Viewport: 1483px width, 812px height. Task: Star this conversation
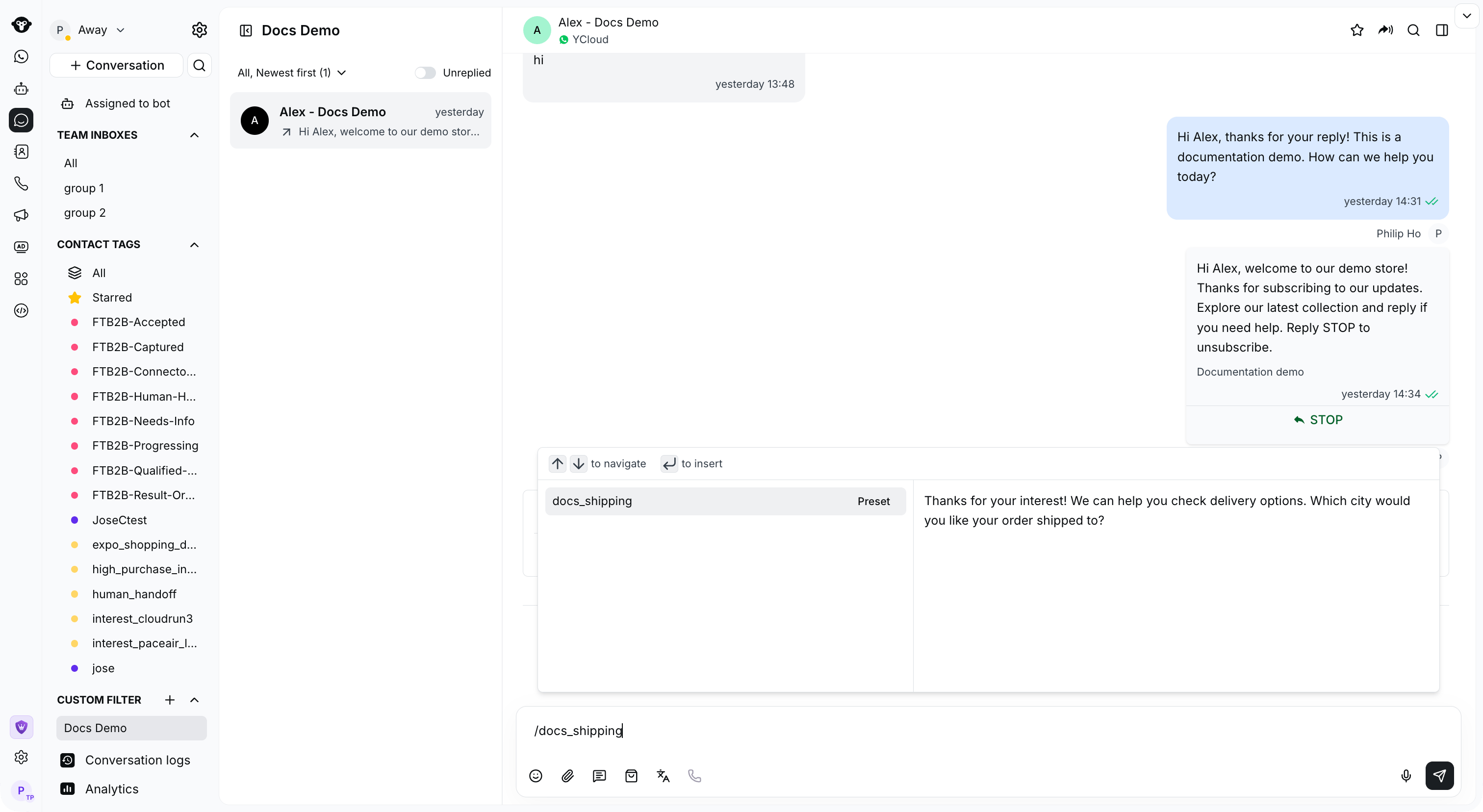(x=1357, y=30)
